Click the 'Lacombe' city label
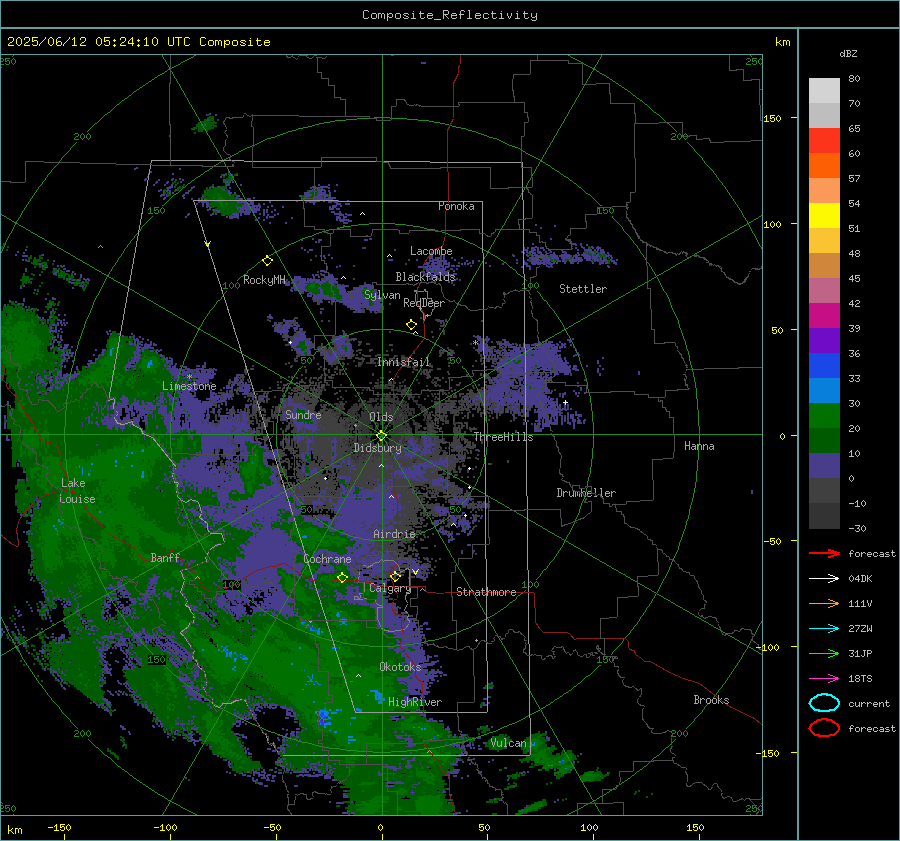 pos(431,251)
